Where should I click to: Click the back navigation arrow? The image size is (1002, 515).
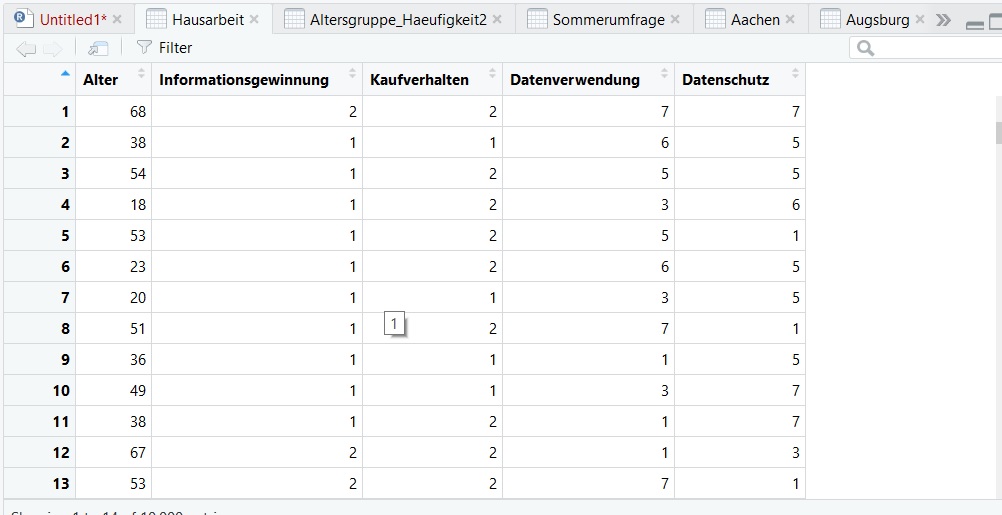point(26,48)
